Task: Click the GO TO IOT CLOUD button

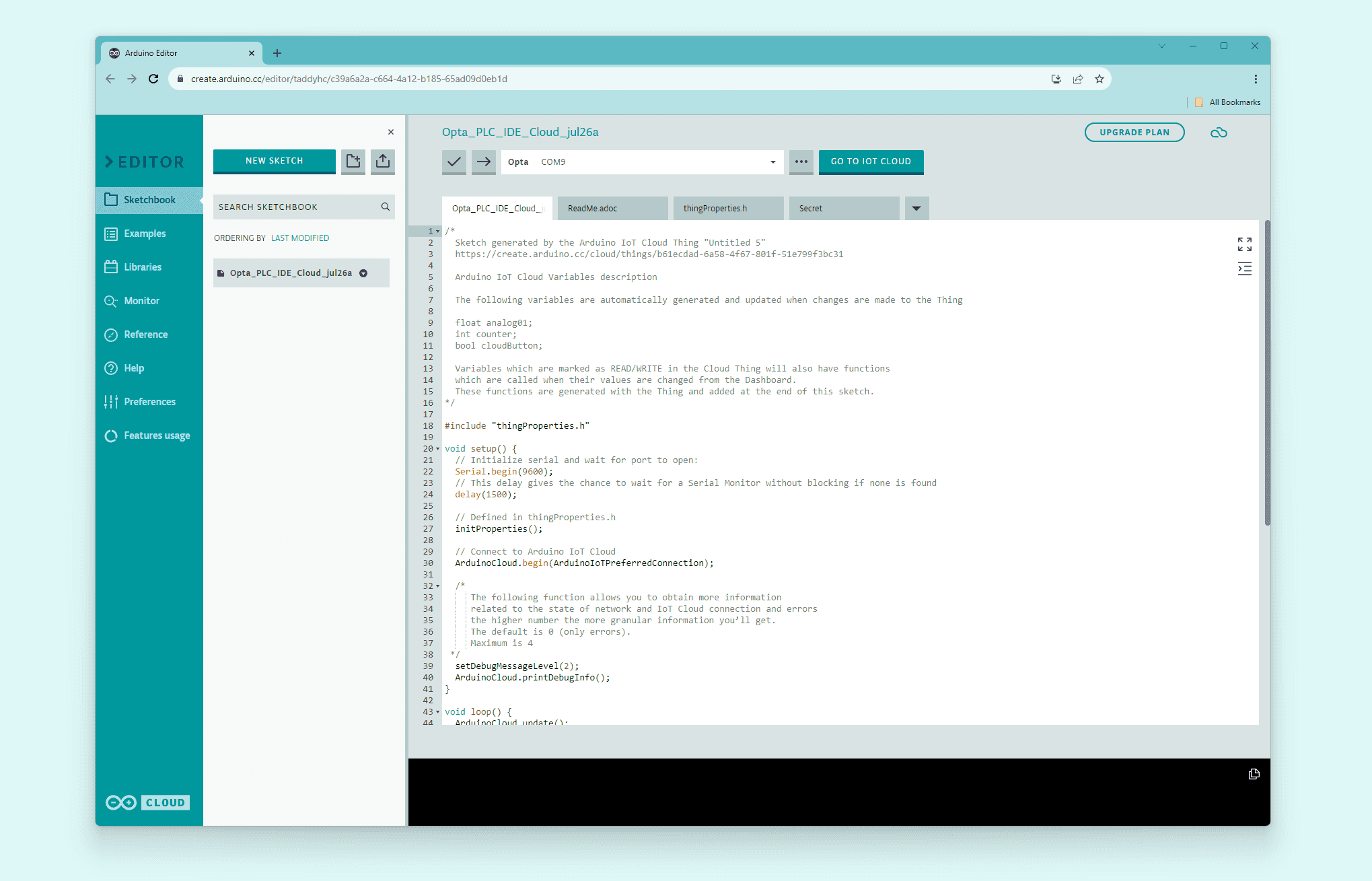Action: click(871, 162)
